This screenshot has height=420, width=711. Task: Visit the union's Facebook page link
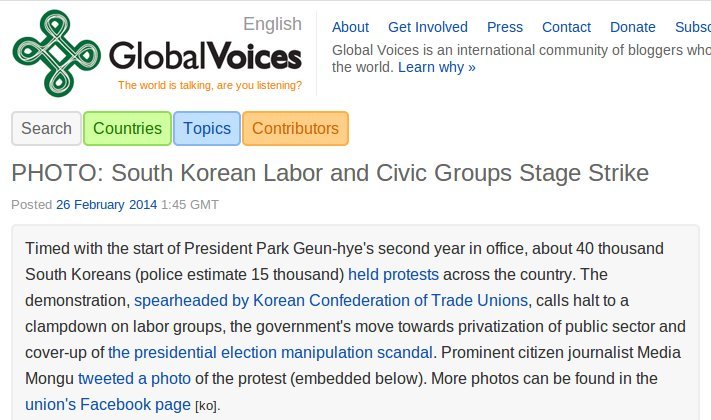[x=108, y=404]
